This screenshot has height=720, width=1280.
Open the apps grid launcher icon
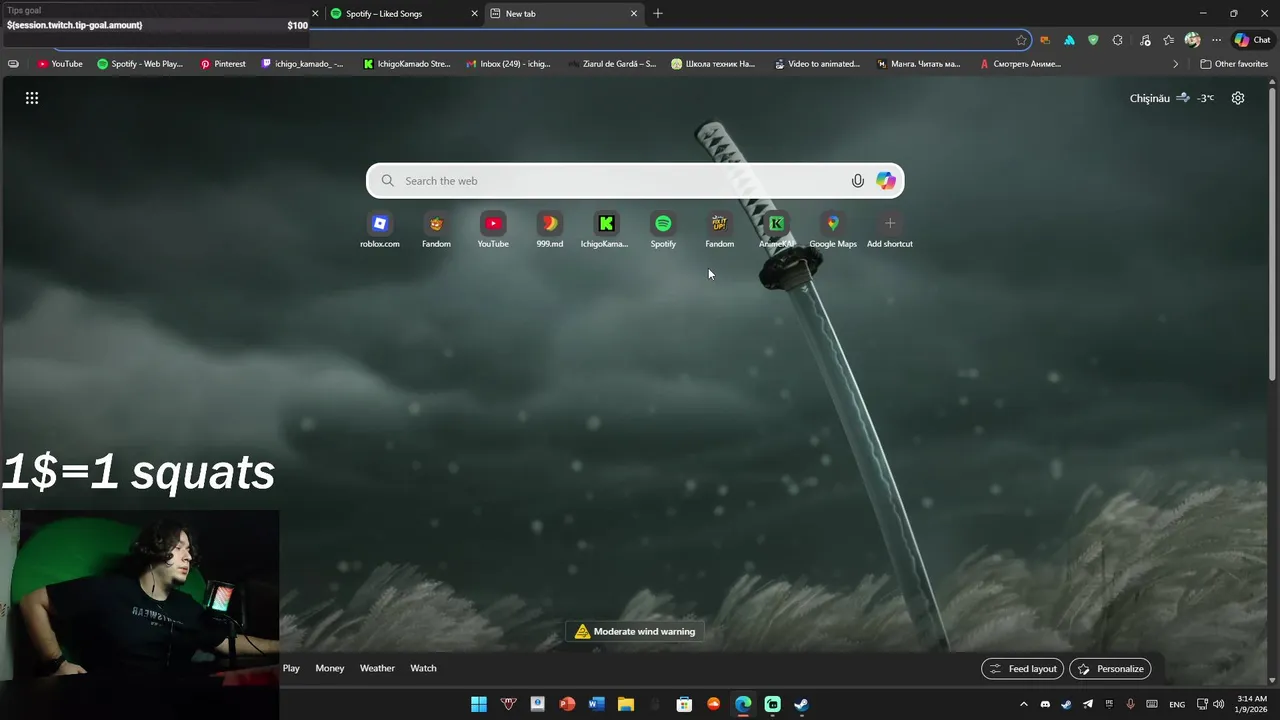[x=32, y=98]
